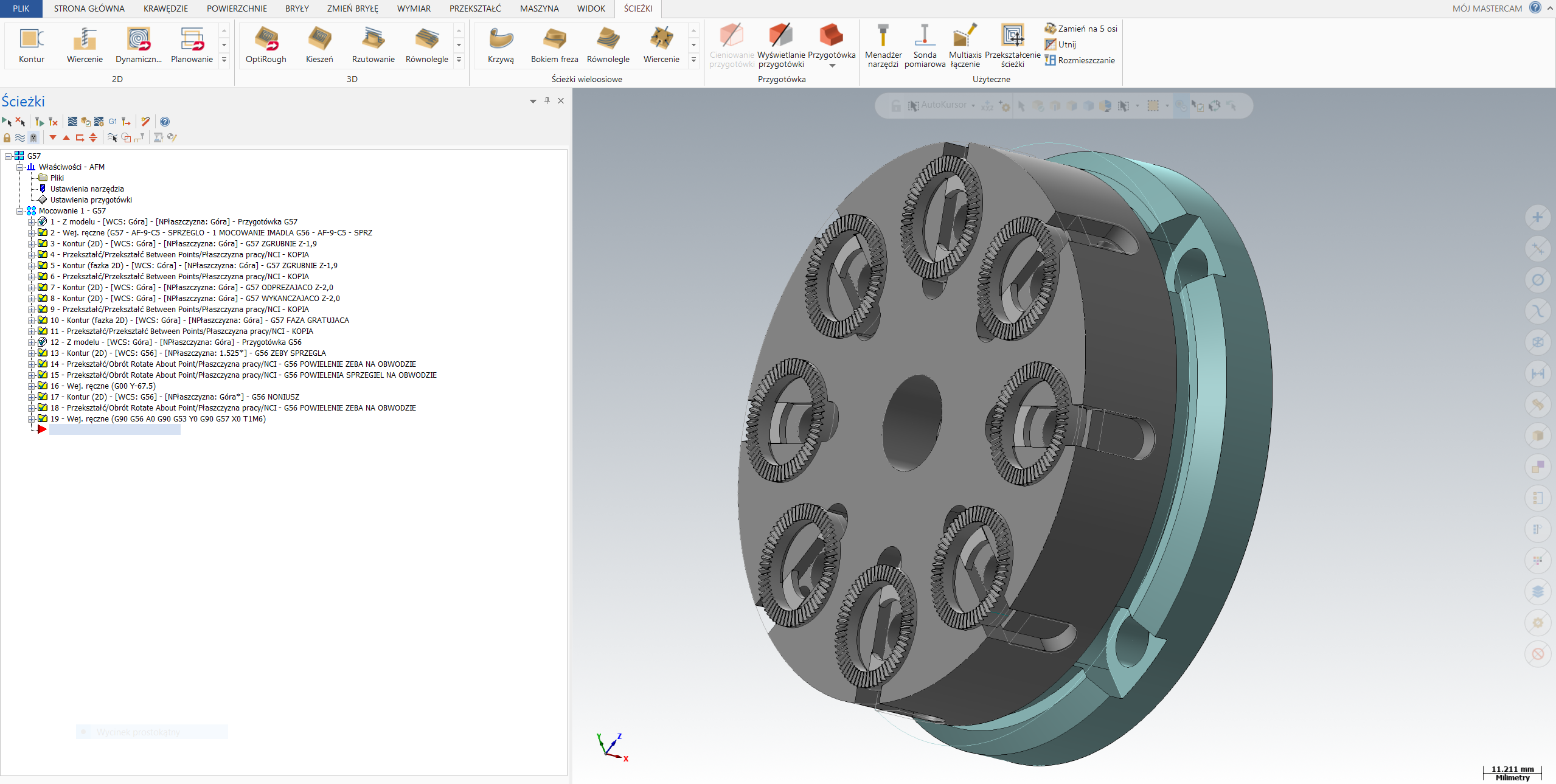This screenshot has width=1556, height=784.
Task: Open the WIDOK ribbon tab
Action: [x=591, y=9]
